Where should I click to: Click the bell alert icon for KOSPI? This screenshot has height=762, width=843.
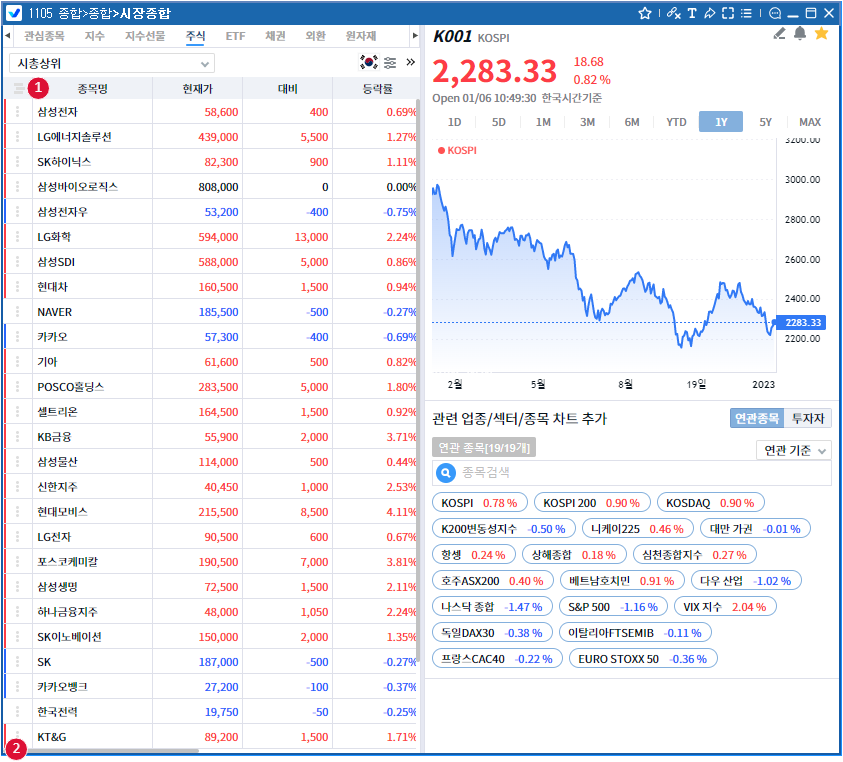click(x=800, y=34)
